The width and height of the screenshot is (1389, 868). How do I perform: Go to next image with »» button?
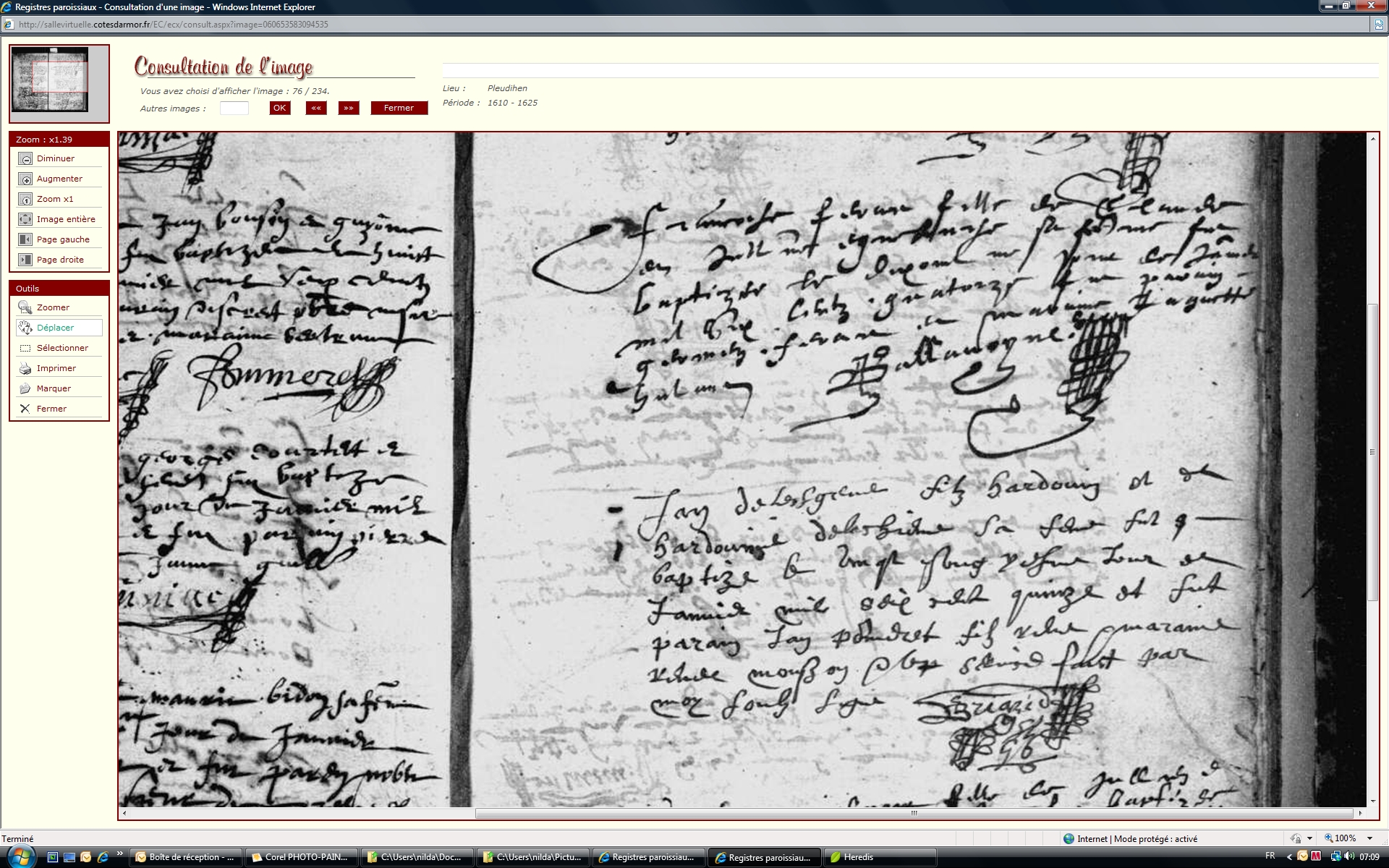(349, 108)
